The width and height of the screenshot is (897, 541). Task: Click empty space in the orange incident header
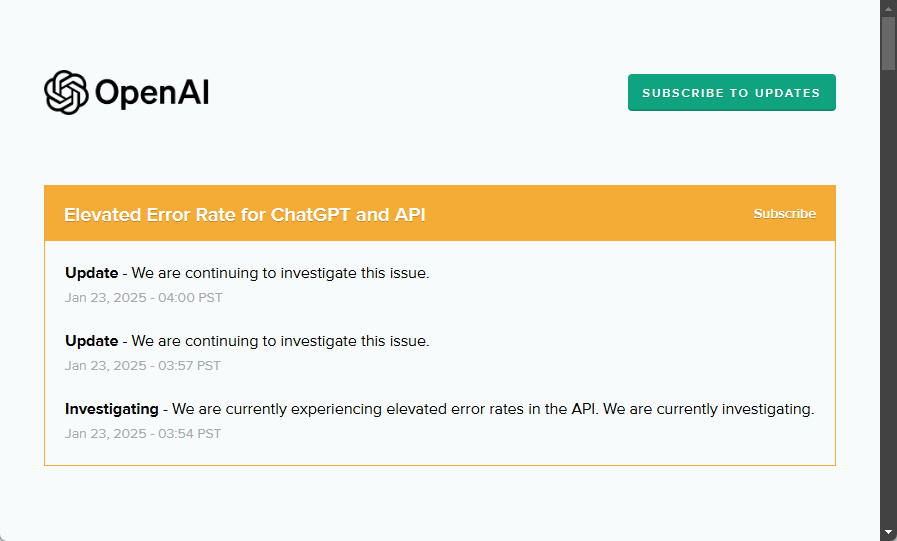[x=590, y=214]
